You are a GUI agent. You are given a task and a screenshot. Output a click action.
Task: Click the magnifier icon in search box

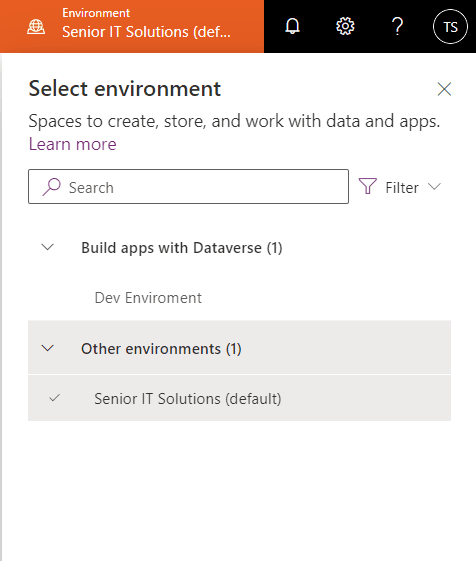[x=51, y=187]
